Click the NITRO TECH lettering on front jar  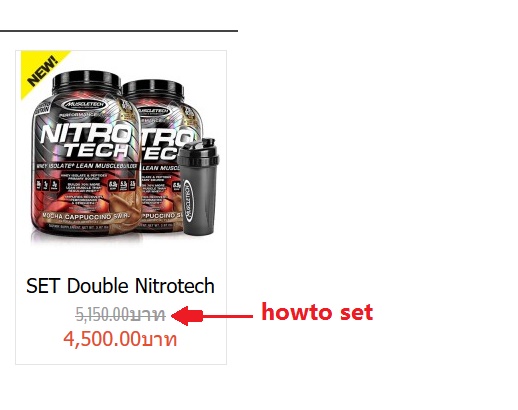click(86, 140)
